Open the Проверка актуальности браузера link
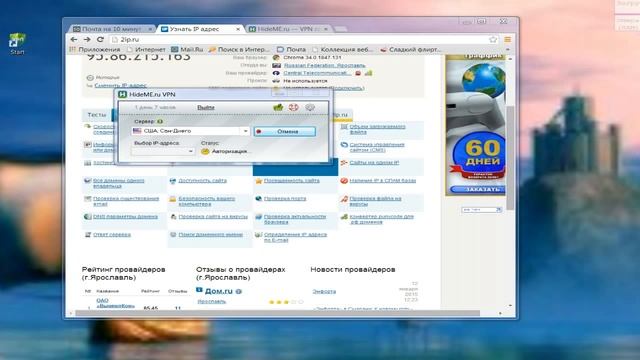 pos(295,219)
